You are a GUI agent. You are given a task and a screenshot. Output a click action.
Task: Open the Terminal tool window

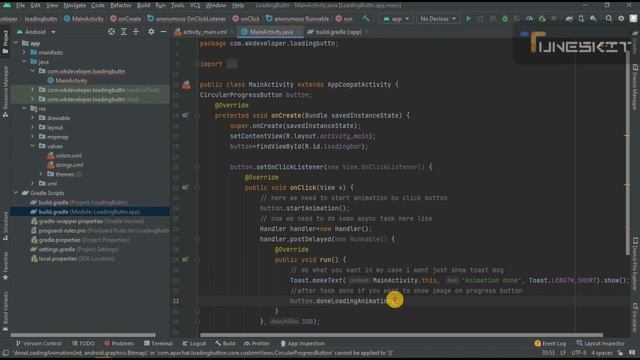pyautogui.click(x=158, y=343)
